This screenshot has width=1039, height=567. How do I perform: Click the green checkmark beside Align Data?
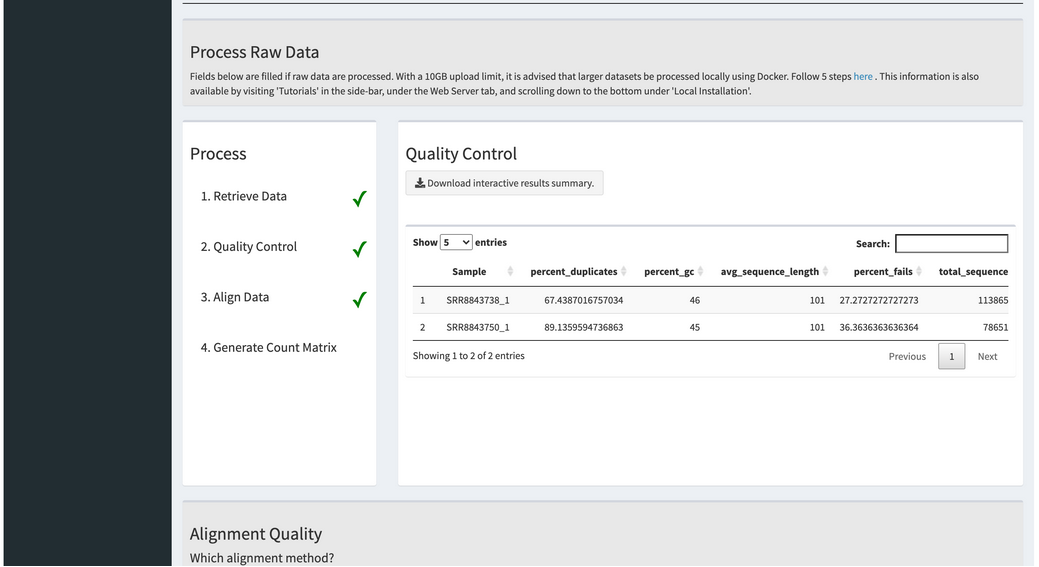pos(359,299)
